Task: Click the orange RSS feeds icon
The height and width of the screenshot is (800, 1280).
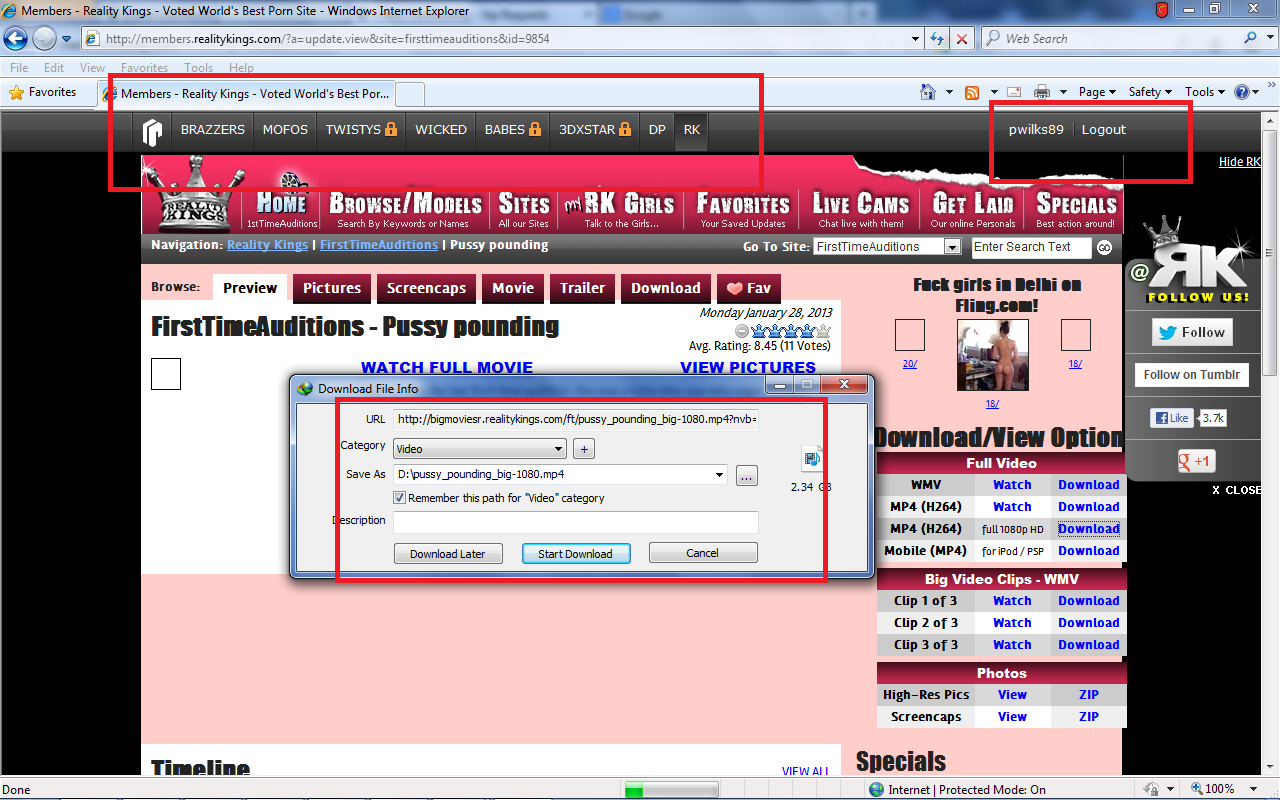Action: pos(971,92)
